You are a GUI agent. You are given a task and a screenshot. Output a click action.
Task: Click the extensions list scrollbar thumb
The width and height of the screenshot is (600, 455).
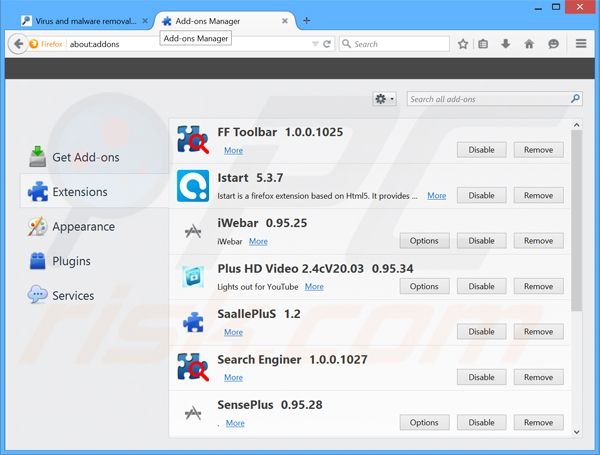[x=577, y=220]
